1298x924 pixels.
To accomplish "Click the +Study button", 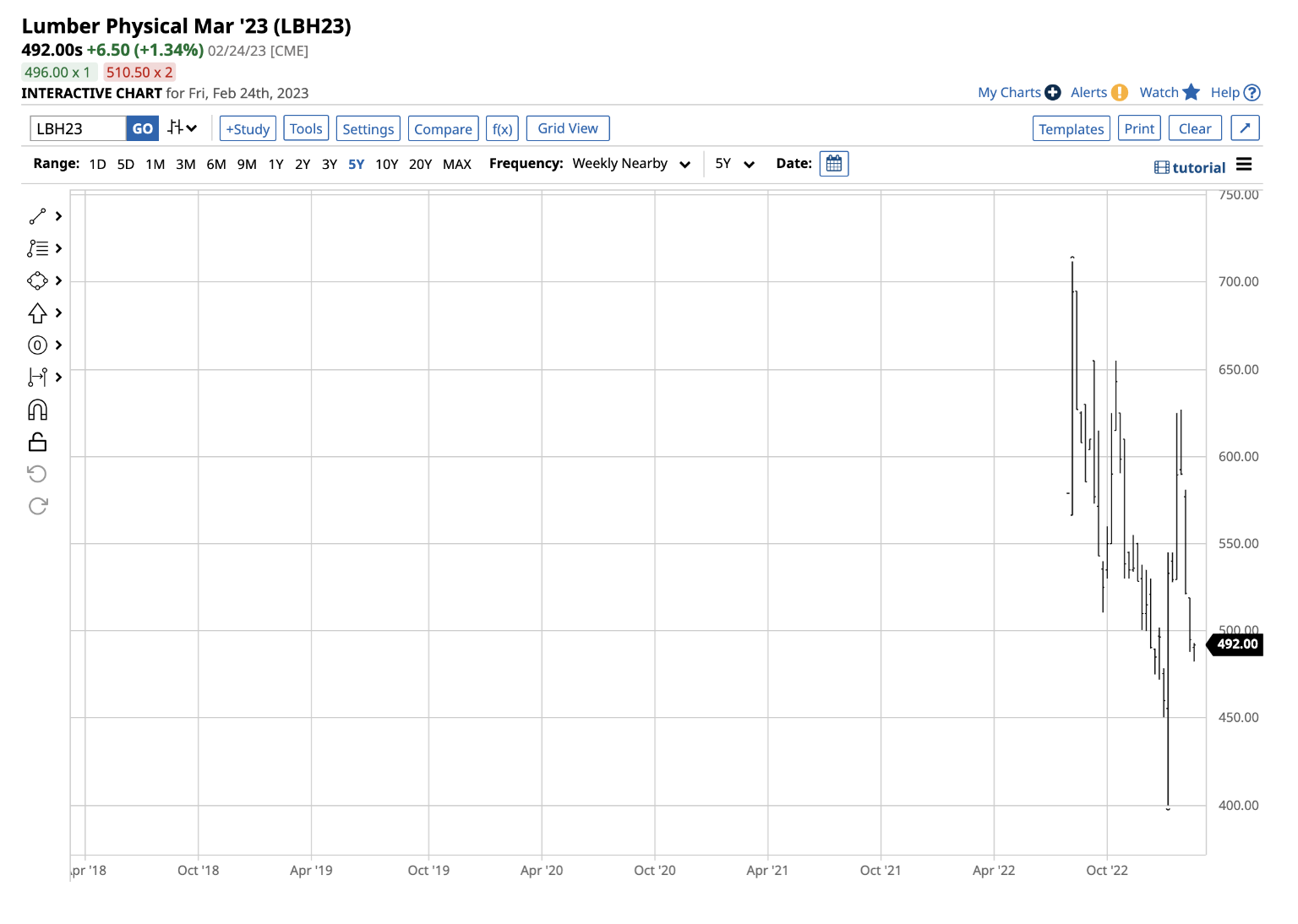I will [248, 128].
